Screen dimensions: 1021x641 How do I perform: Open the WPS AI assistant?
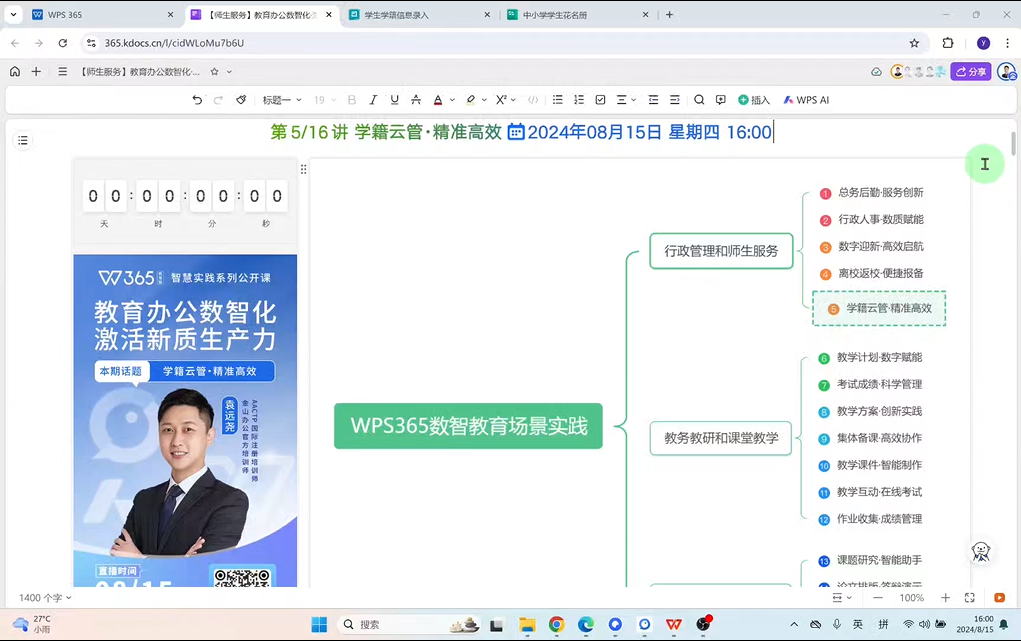[806, 100]
